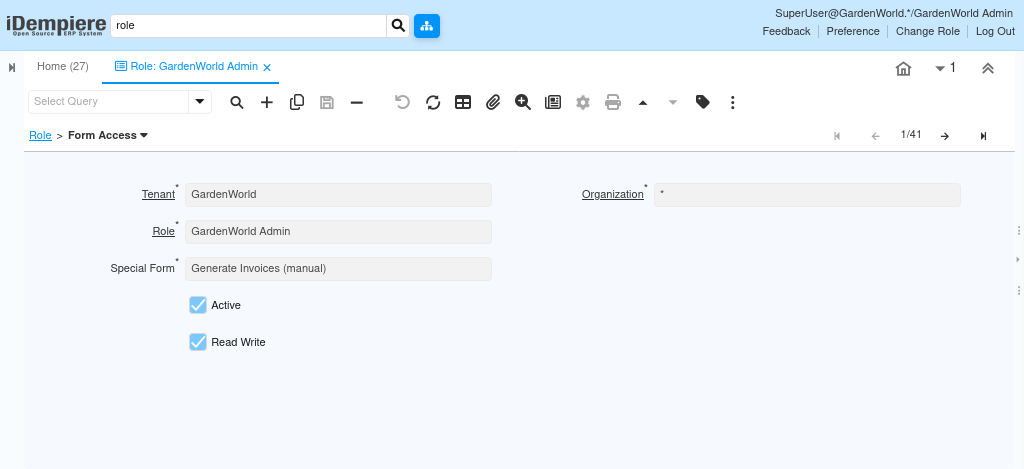Image resolution: width=1024 pixels, height=469 pixels.
Task: Toggle grid view icon
Action: [463, 103]
